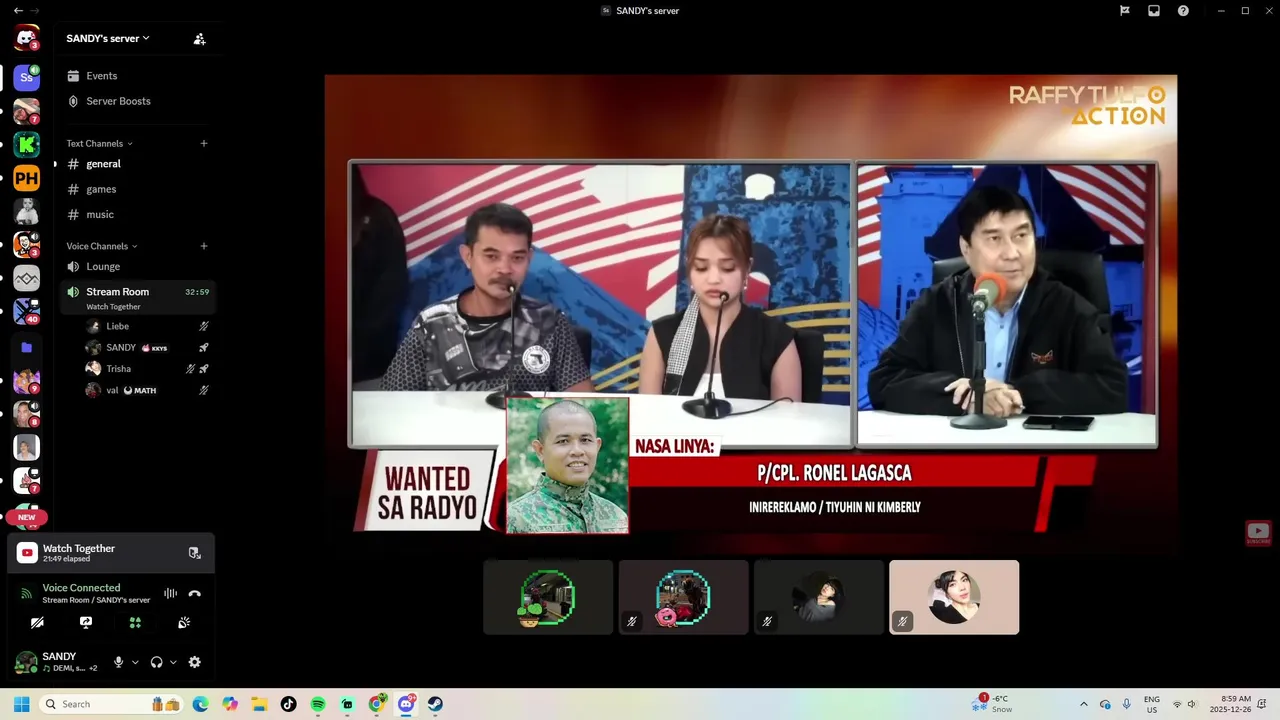Show hidden system tray icons
The image size is (1280, 720).
point(1083,704)
